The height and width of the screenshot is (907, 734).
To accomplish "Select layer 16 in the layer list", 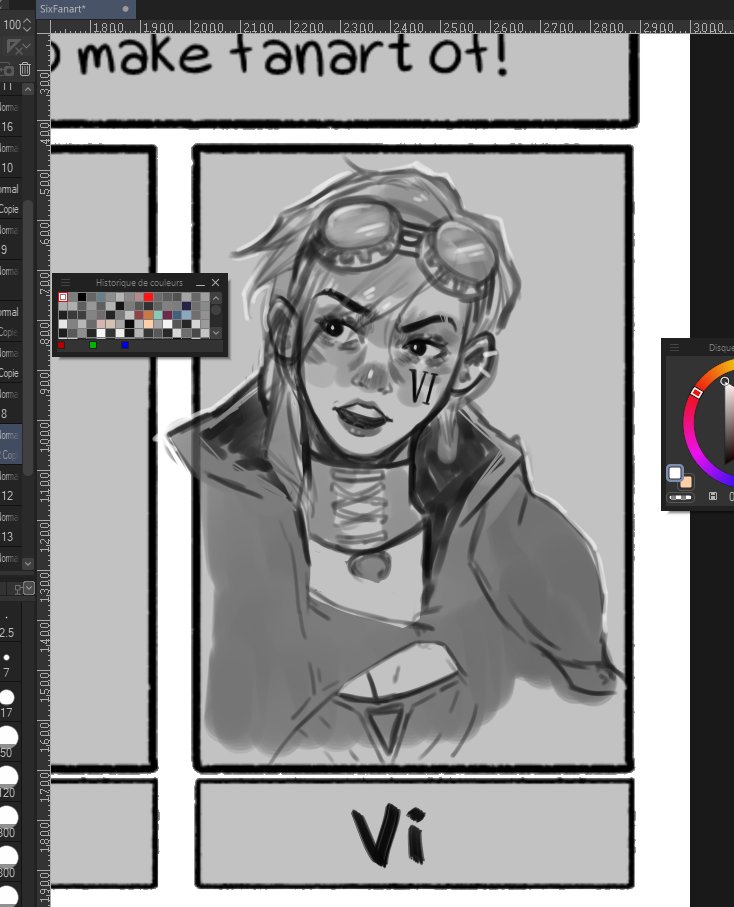I will coord(10,117).
